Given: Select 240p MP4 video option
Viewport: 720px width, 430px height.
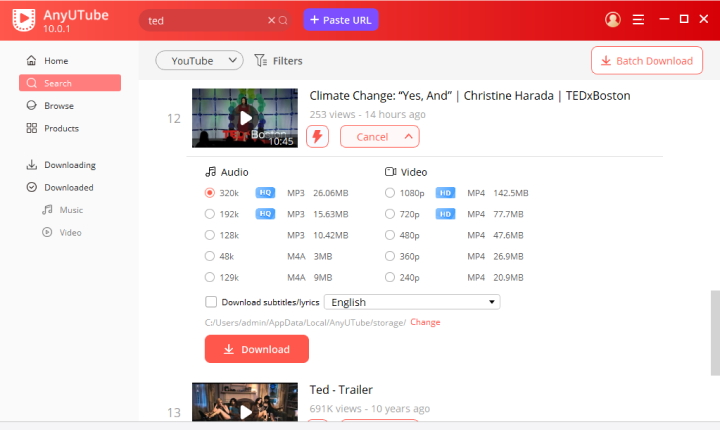Looking at the screenshot, I should (390, 277).
